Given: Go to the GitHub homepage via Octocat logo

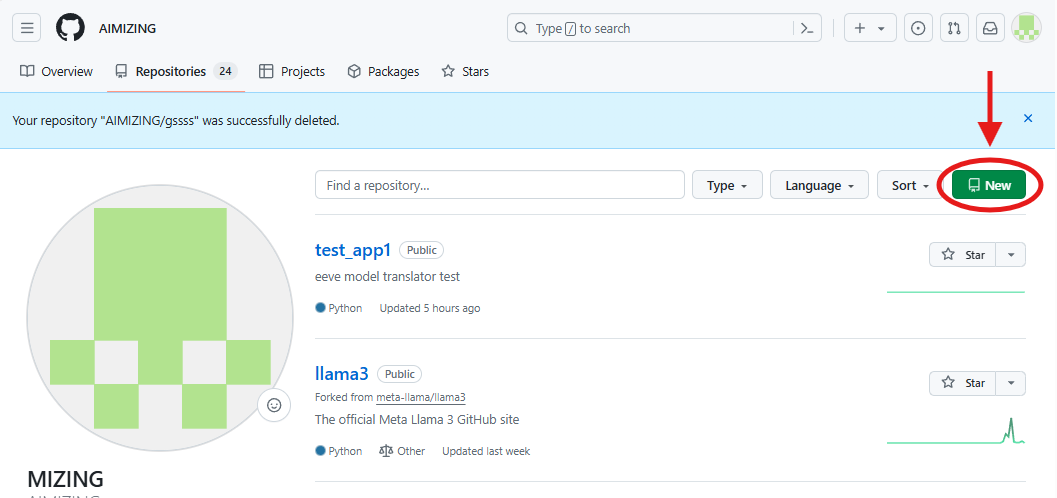Looking at the screenshot, I should (70, 28).
